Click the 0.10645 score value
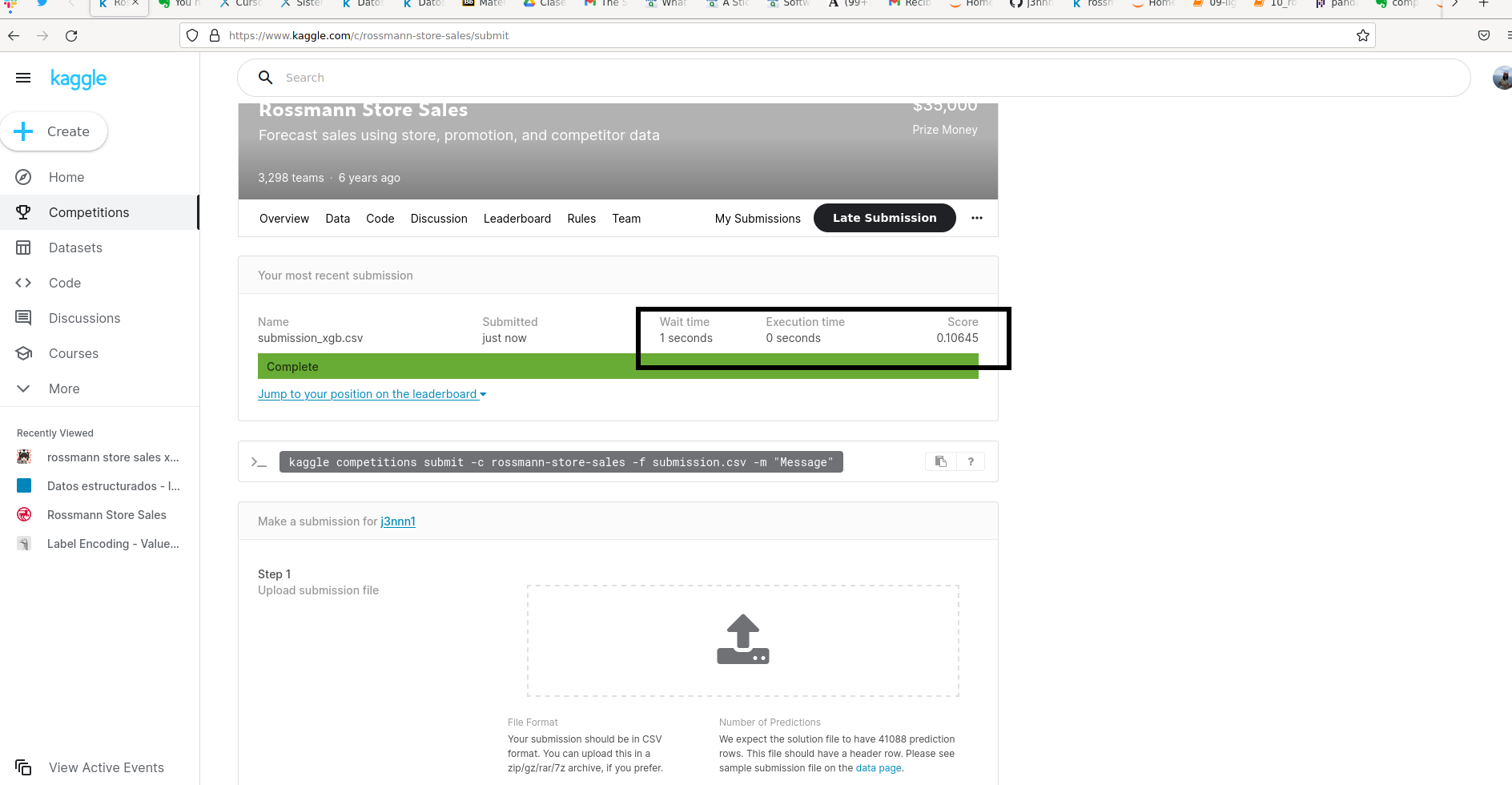The image size is (1512, 785). pyautogui.click(x=957, y=338)
